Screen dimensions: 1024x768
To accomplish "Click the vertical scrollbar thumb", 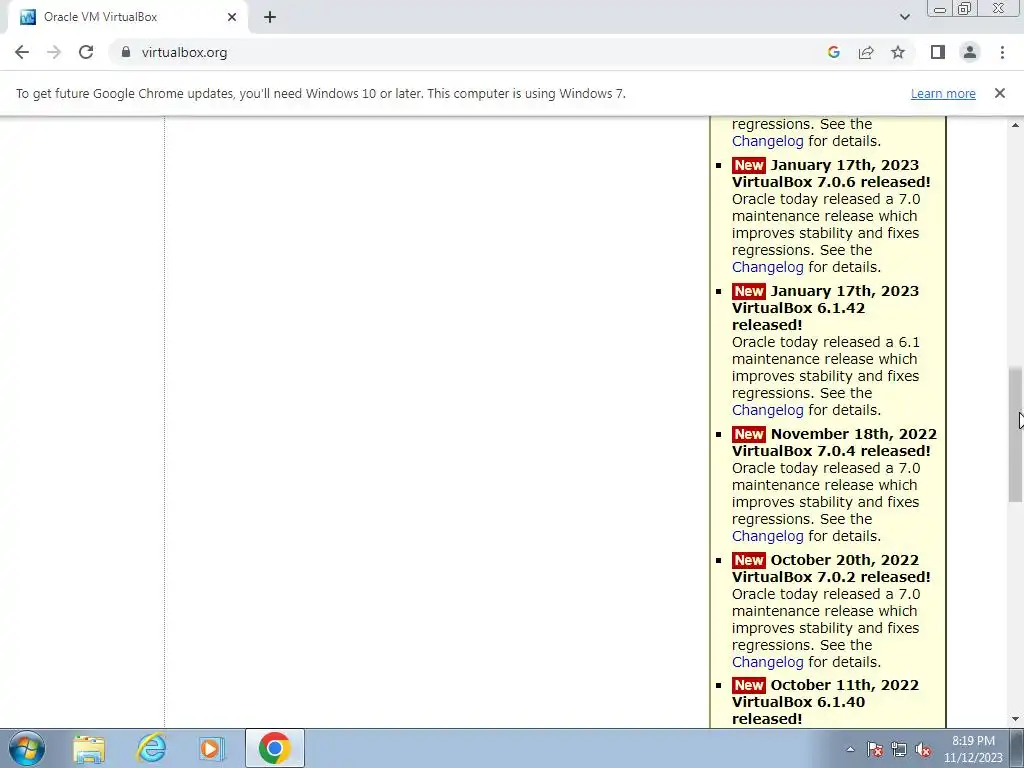I will click(1016, 434).
